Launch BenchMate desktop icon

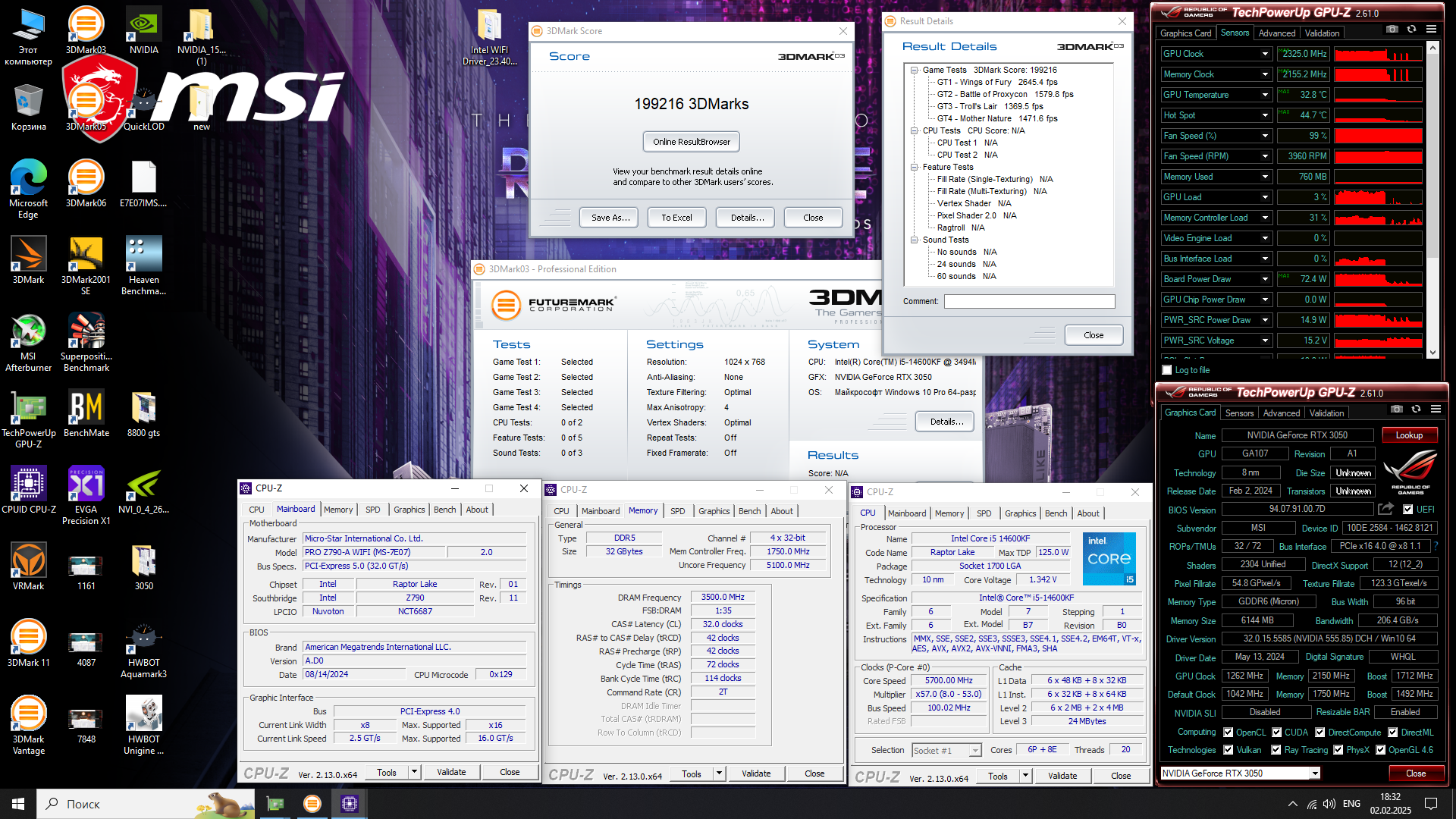point(86,413)
